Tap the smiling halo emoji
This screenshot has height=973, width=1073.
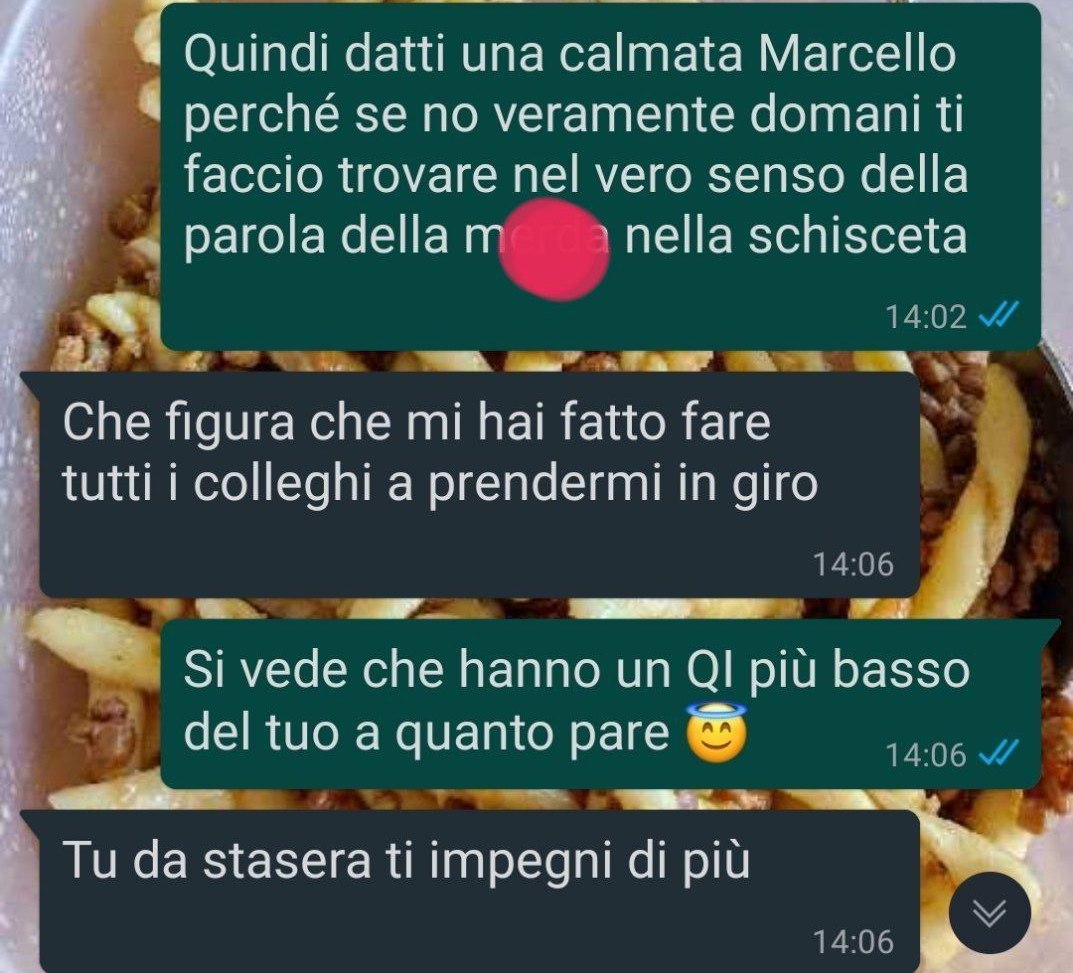pos(716,734)
